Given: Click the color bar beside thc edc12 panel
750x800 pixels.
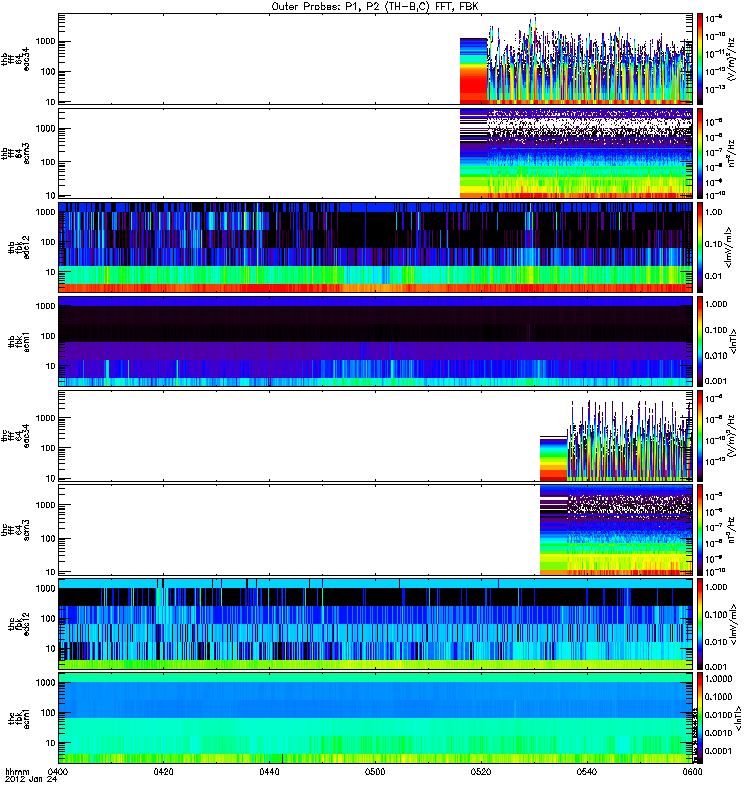Looking at the screenshot, I should pyautogui.click(x=699, y=623).
